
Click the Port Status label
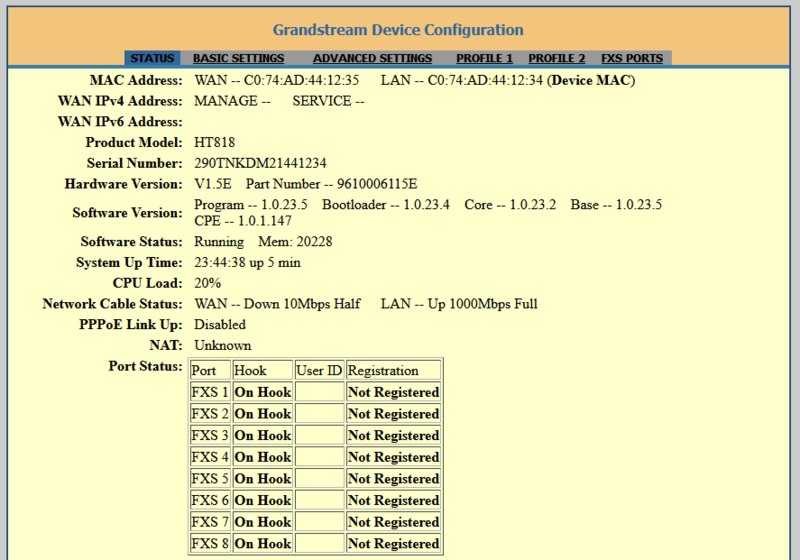145,366
